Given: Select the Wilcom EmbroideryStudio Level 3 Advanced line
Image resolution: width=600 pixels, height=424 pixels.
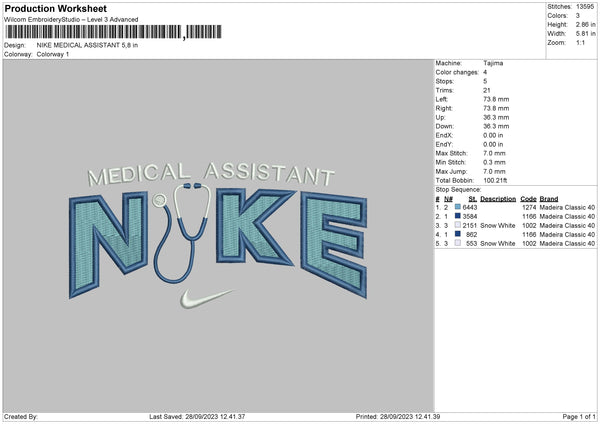Looking at the screenshot, I should 71,20.
